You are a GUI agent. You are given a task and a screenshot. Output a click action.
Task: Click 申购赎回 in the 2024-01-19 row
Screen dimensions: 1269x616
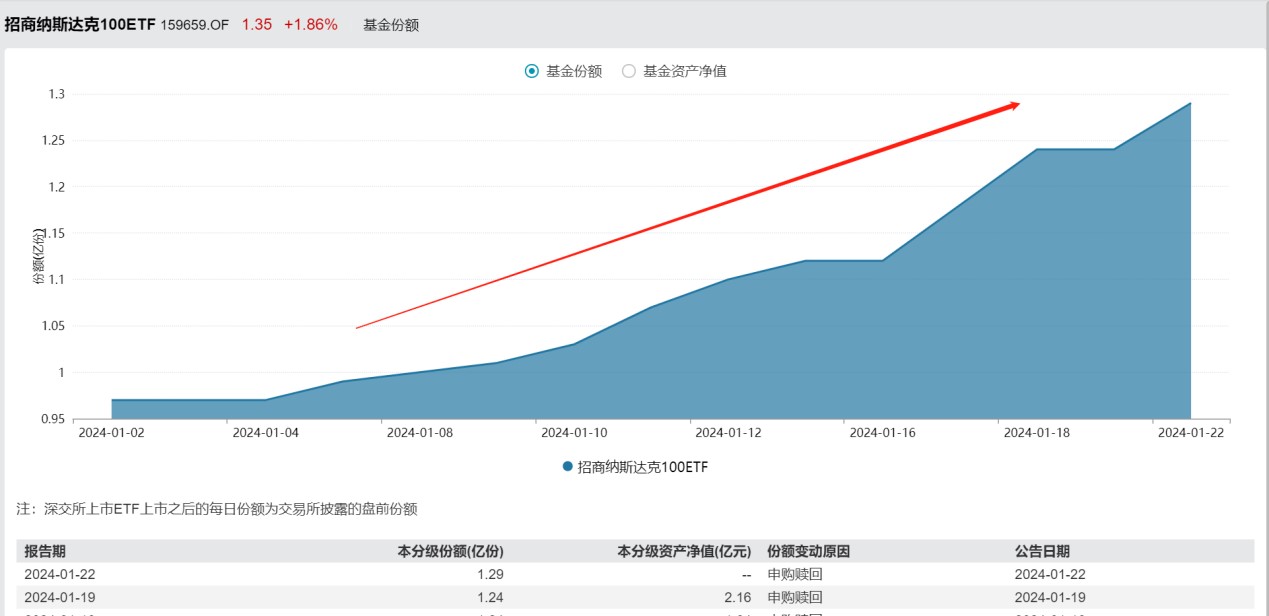tap(794, 597)
